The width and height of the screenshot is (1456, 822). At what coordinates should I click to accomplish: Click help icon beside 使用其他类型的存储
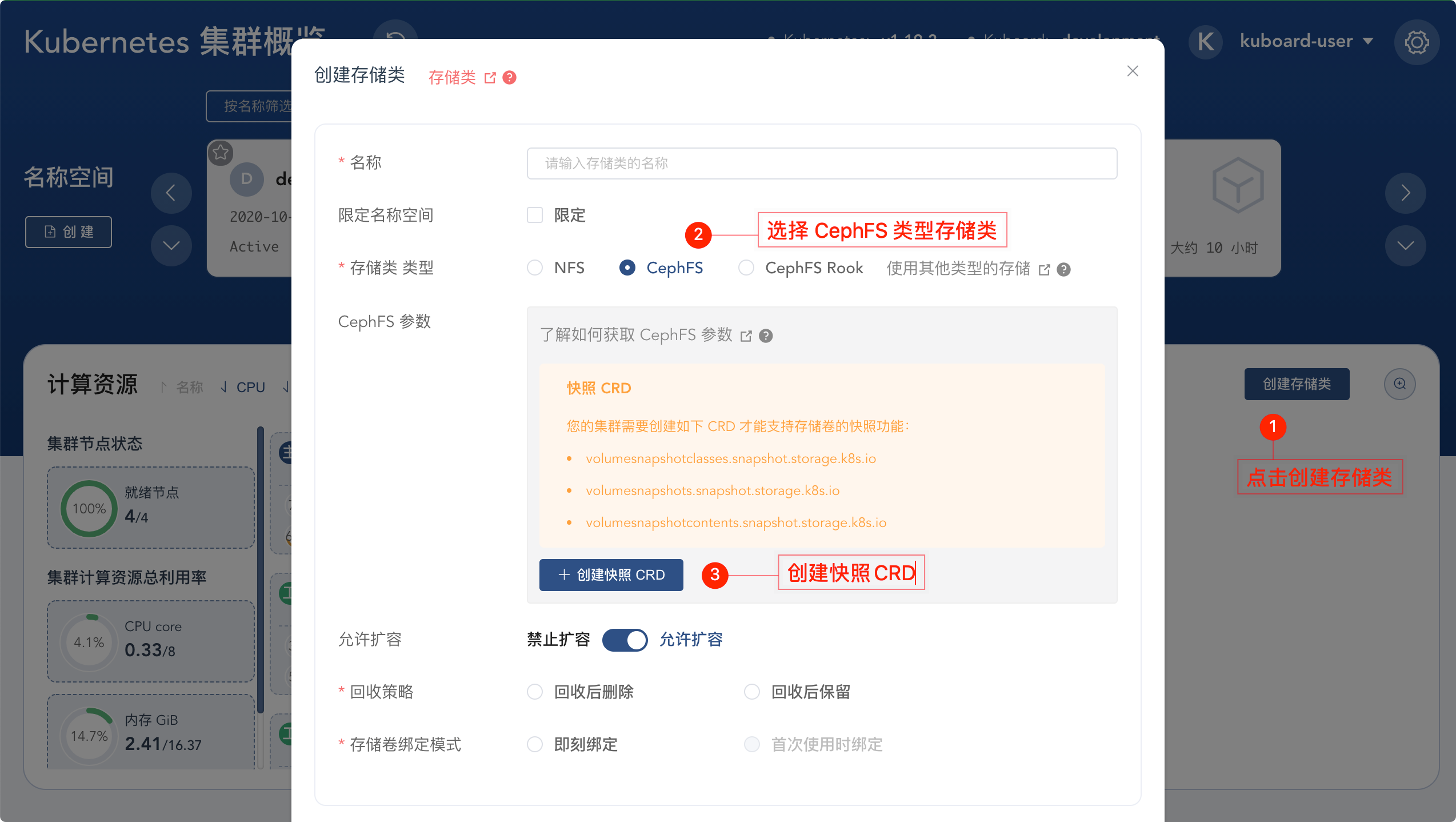pos(1063,269)
